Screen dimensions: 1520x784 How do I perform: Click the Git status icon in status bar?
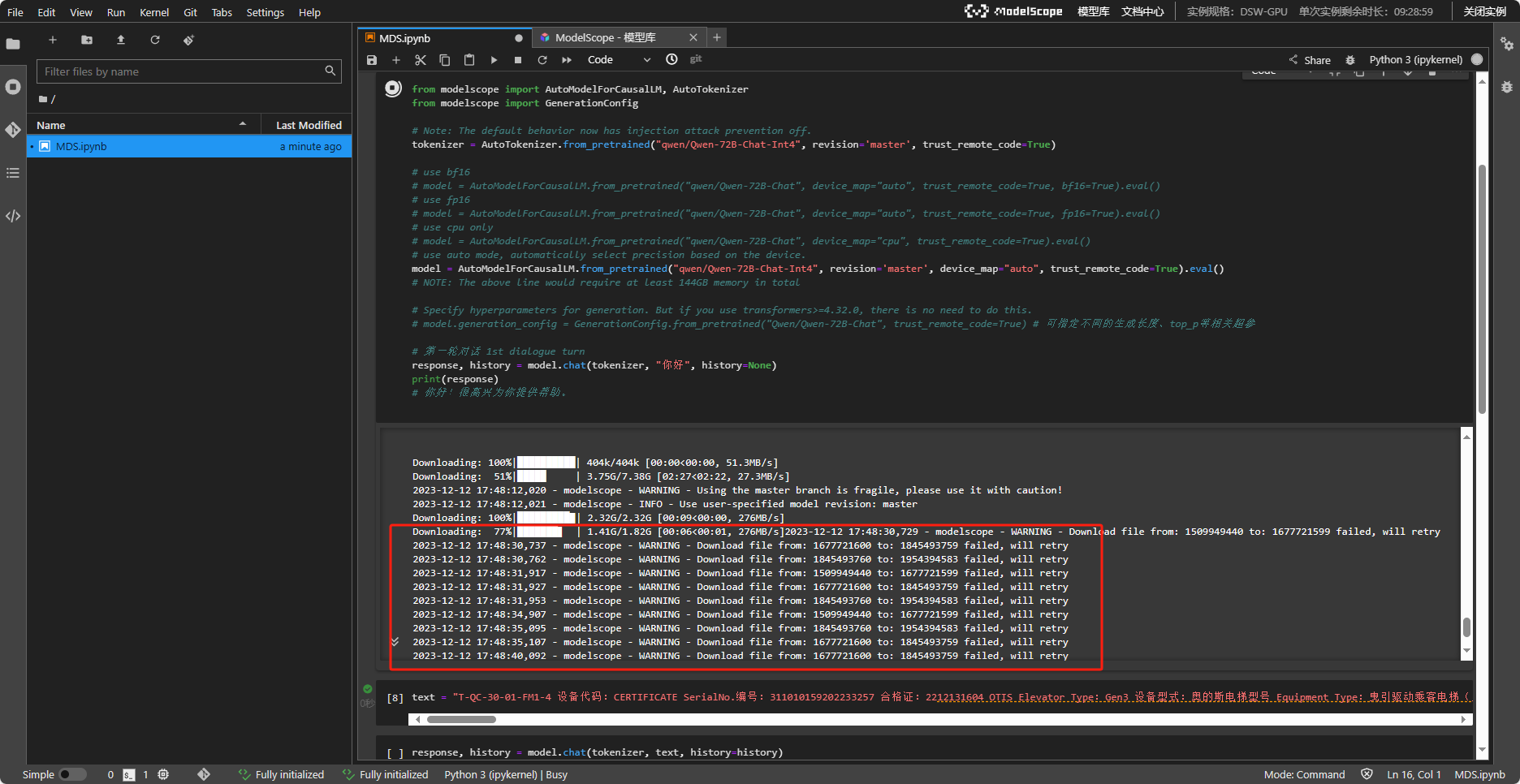click(x=204, y=774)
